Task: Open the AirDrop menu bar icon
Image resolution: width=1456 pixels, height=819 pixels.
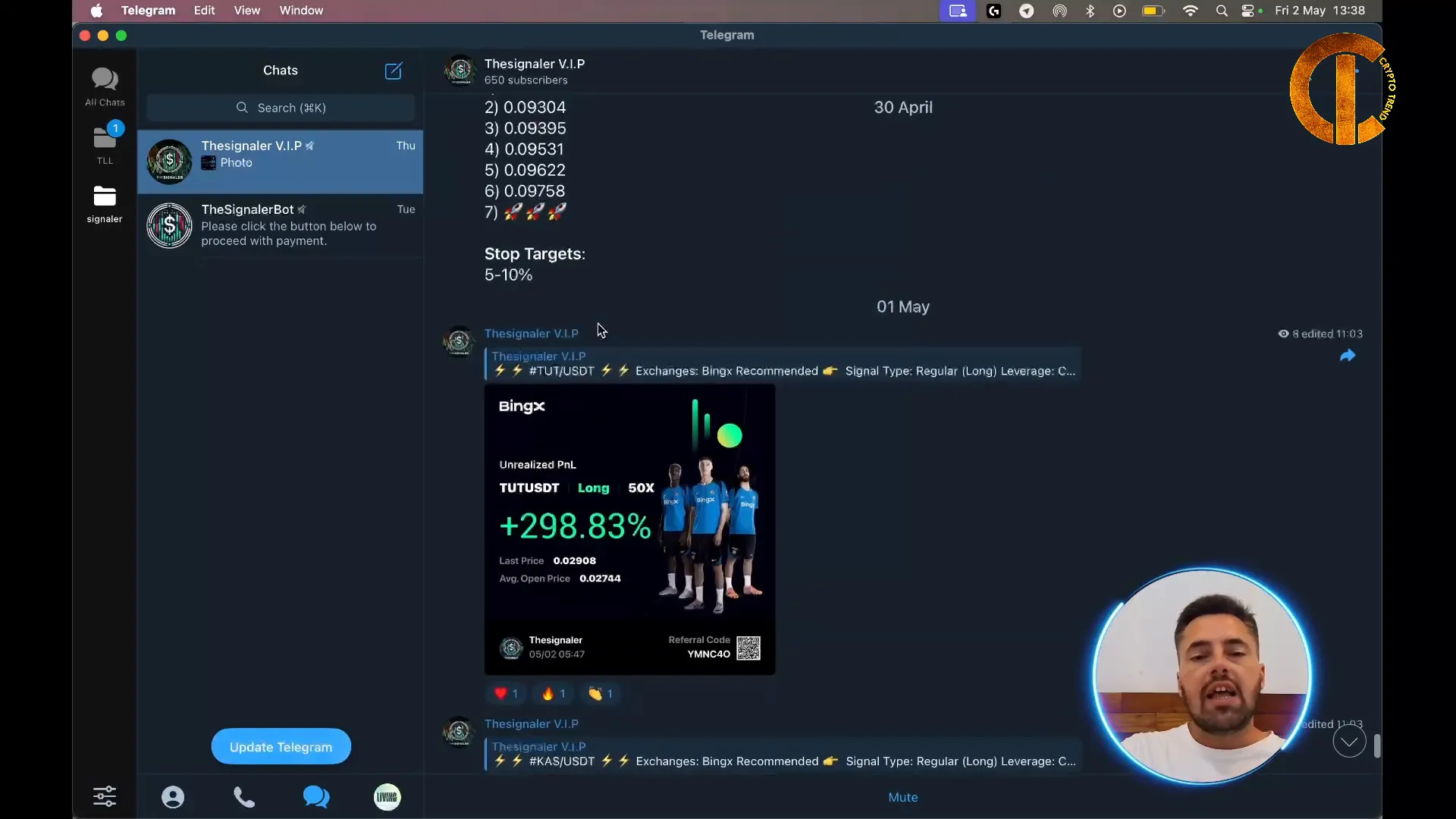Action: [1059, 11]
